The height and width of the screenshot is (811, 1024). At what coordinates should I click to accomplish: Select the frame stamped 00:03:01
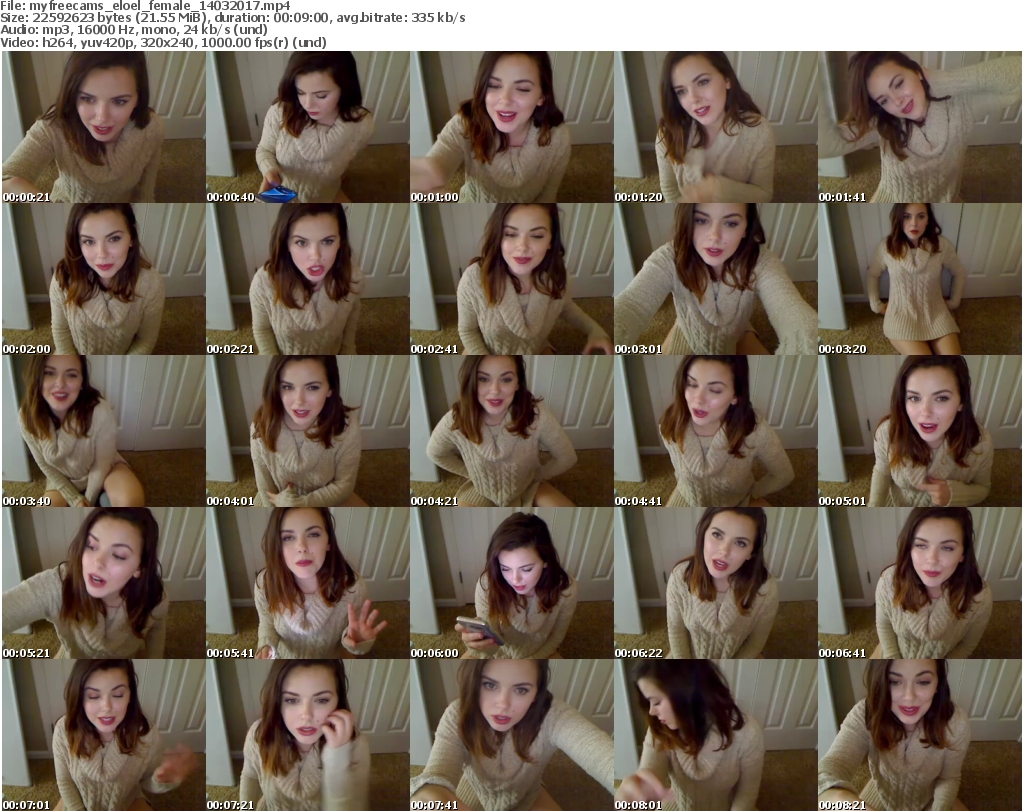716,279
